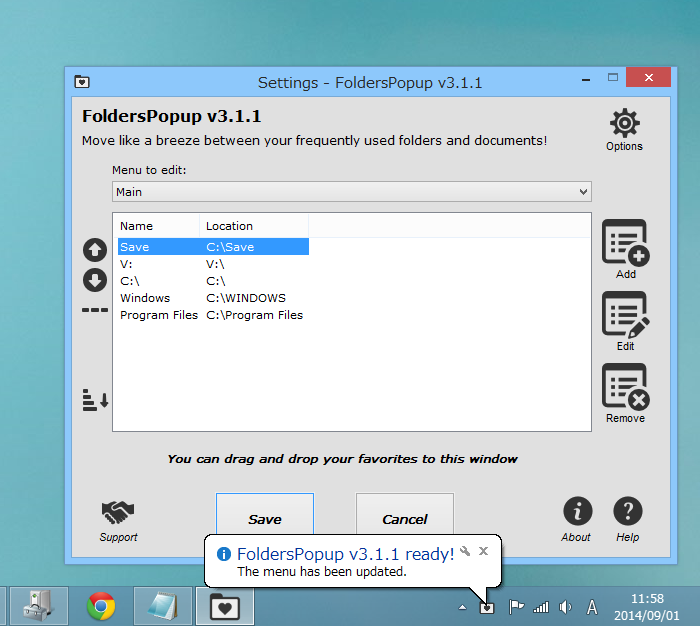
Task: Close the Settings window
Action: coord(648,78)
